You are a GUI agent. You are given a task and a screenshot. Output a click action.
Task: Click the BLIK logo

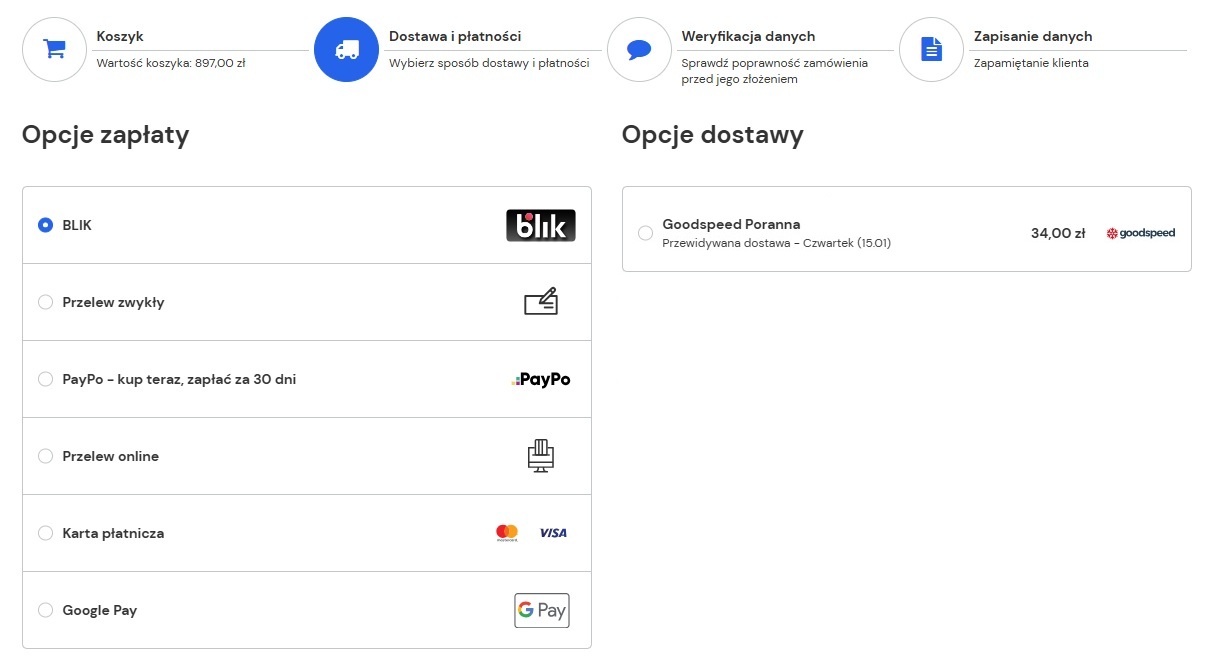(540, 226)
